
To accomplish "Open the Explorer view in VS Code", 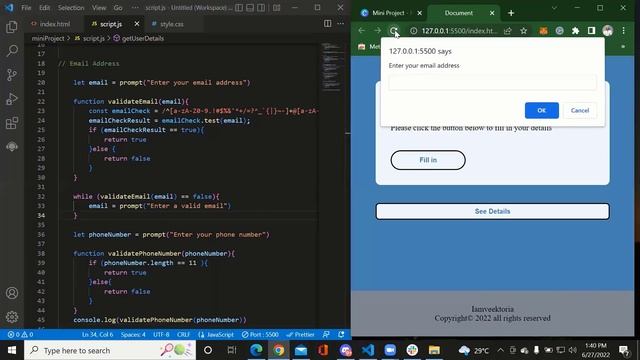I will 12,27.
